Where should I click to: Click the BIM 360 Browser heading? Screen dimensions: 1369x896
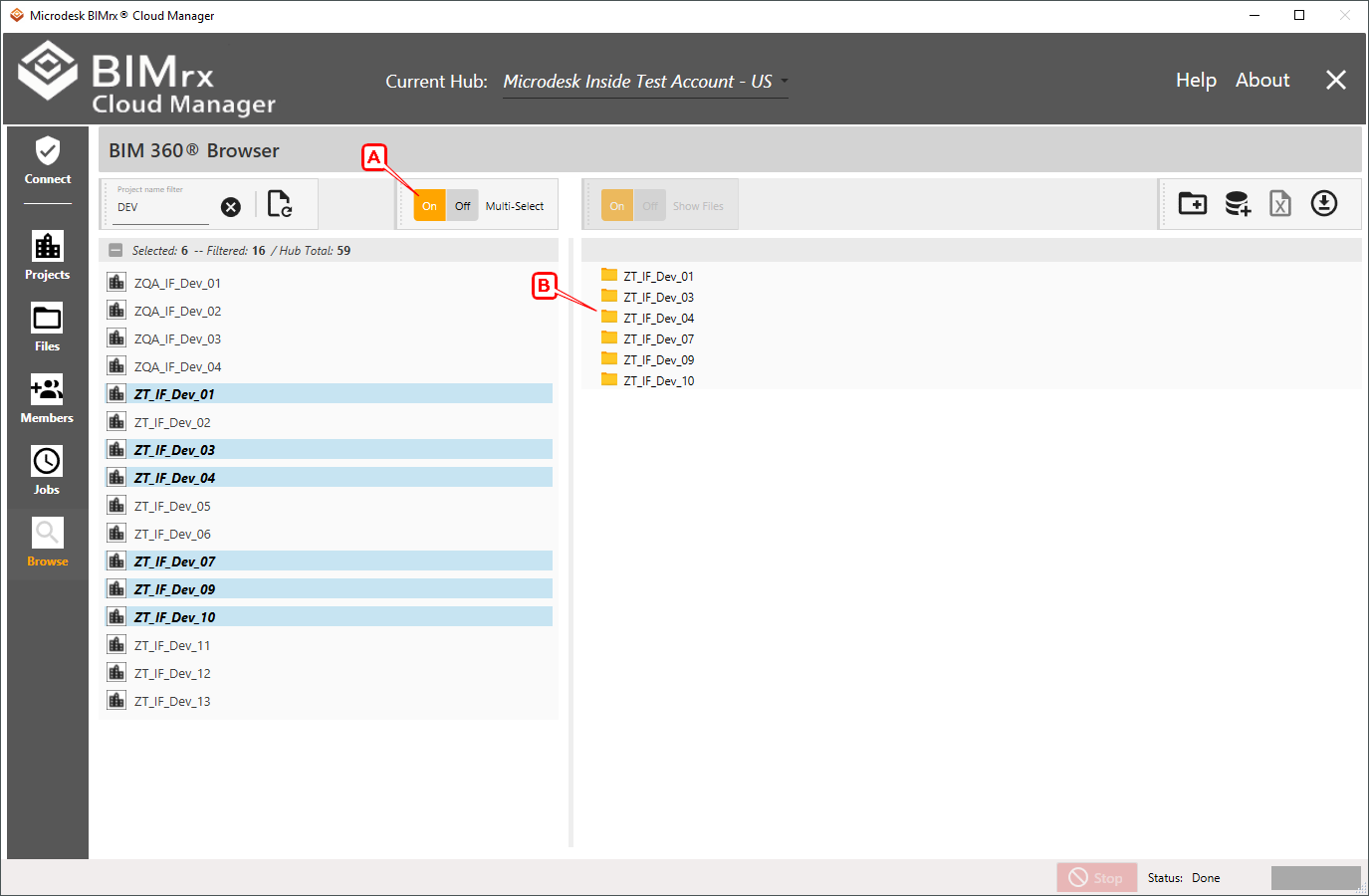click(194, 150)
